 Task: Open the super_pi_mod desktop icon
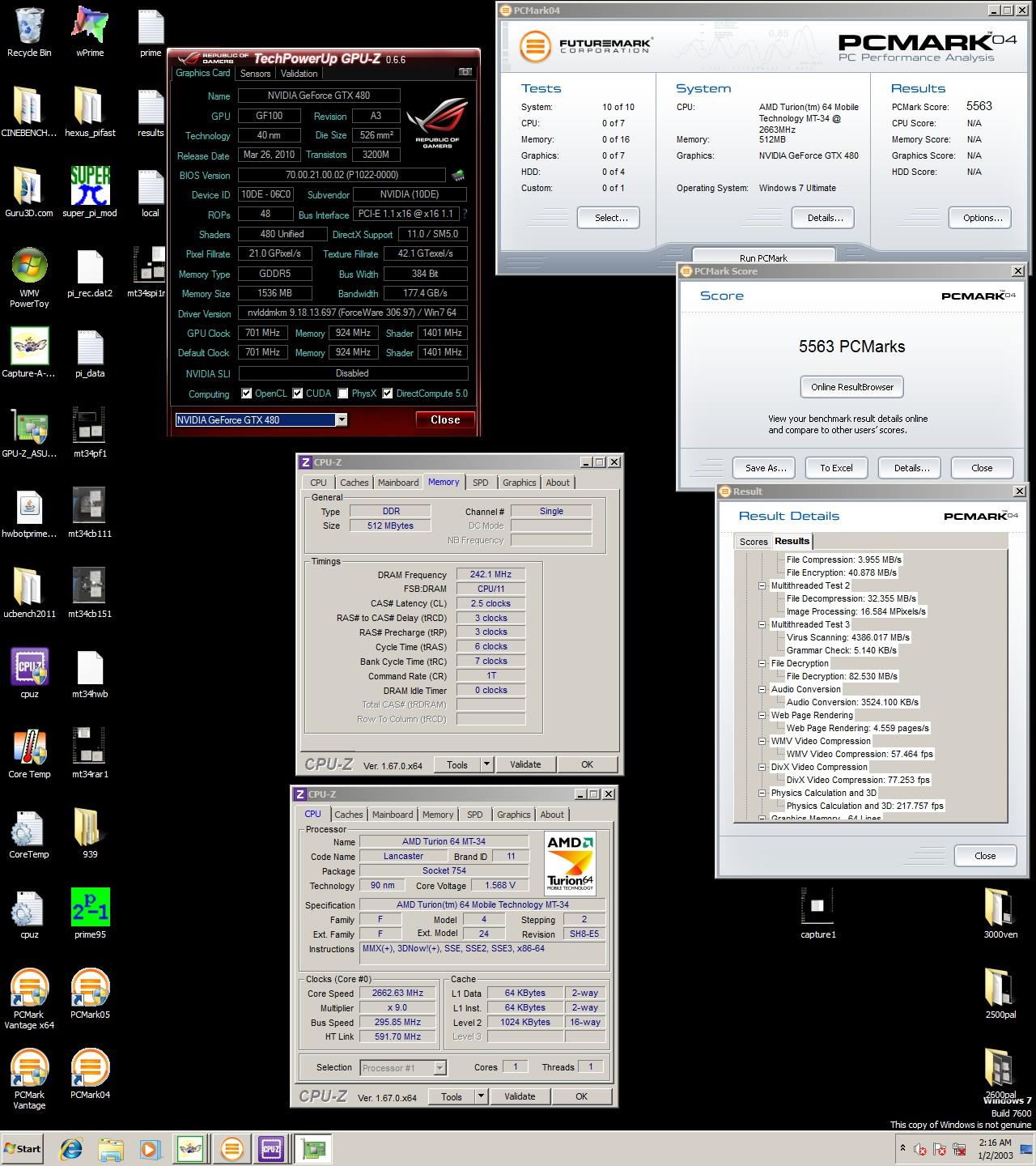(89, 193)
